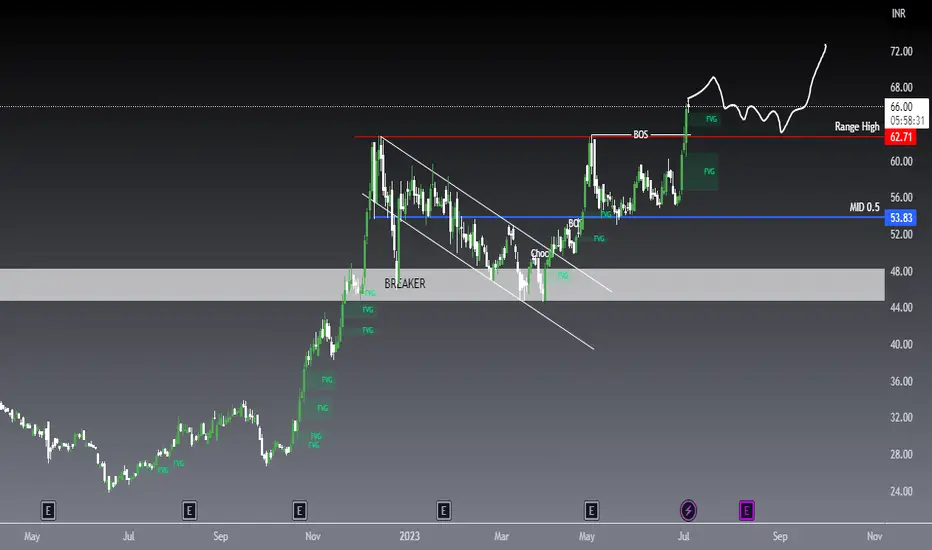Open the earnings E marker between 2023 and Mar
The height and width of the screenshot is (550, 932).
pyautogui.click(x=443, y=510)
